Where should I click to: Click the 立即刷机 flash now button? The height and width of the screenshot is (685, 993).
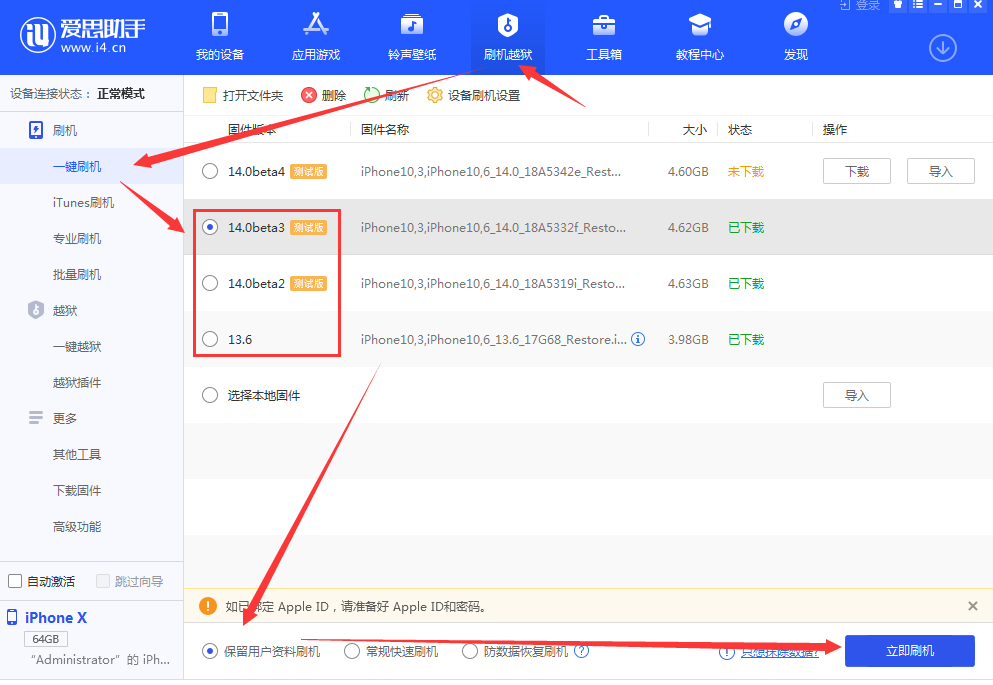909,651
